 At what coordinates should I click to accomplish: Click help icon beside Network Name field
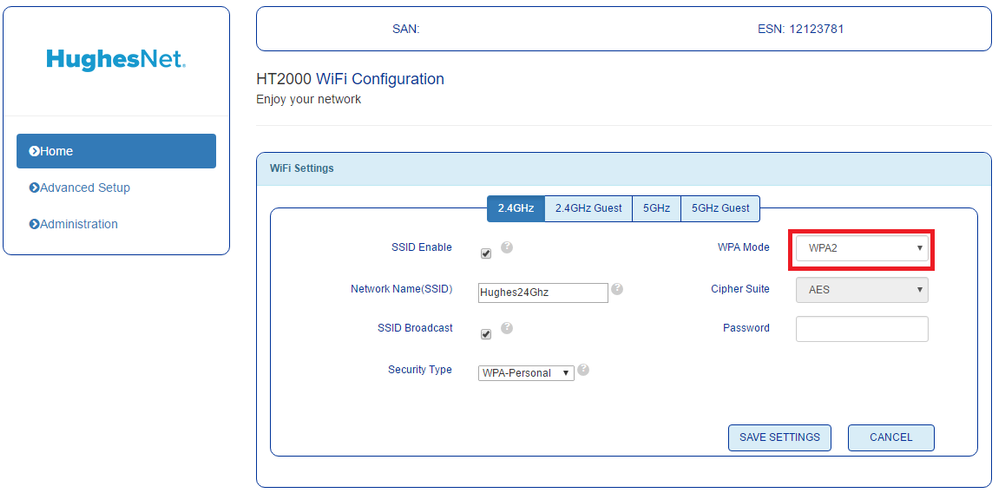click(617, 289)
